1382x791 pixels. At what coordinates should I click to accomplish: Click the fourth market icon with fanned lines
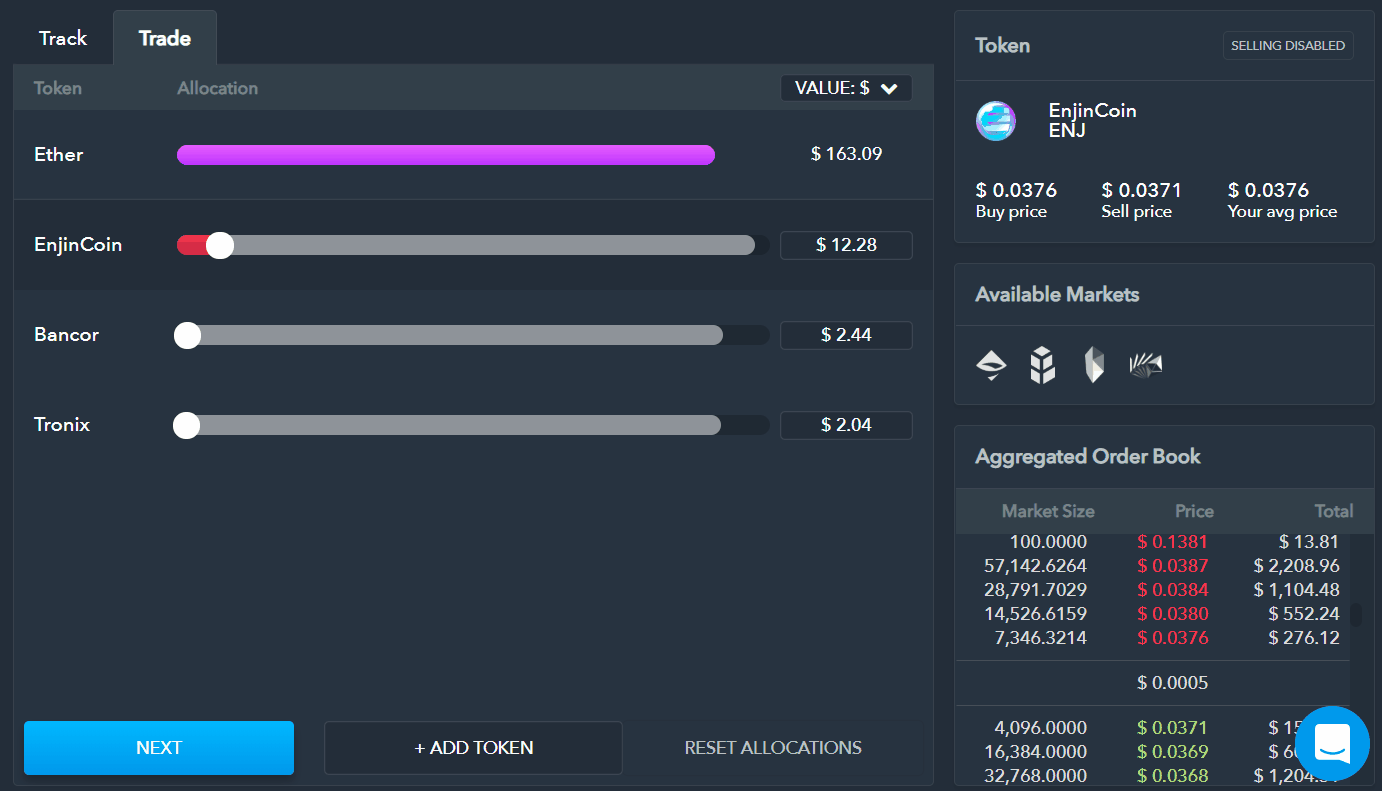[x=1146, y=366]
